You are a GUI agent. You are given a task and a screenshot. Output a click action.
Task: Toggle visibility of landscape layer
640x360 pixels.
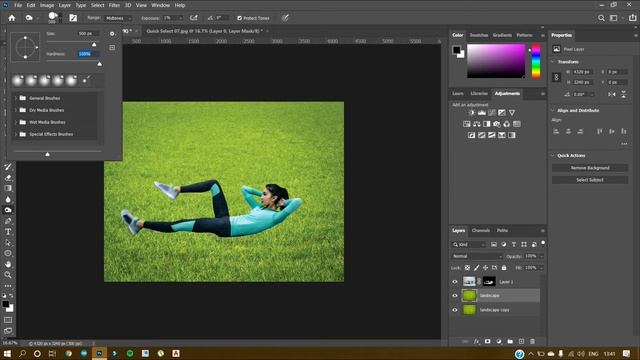tap(455, 296)
